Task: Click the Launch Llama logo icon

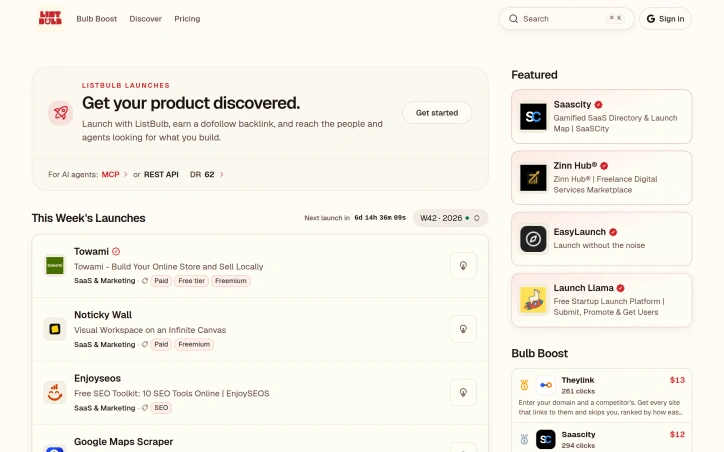Action: pyautogui.click(x=533, y=300)
